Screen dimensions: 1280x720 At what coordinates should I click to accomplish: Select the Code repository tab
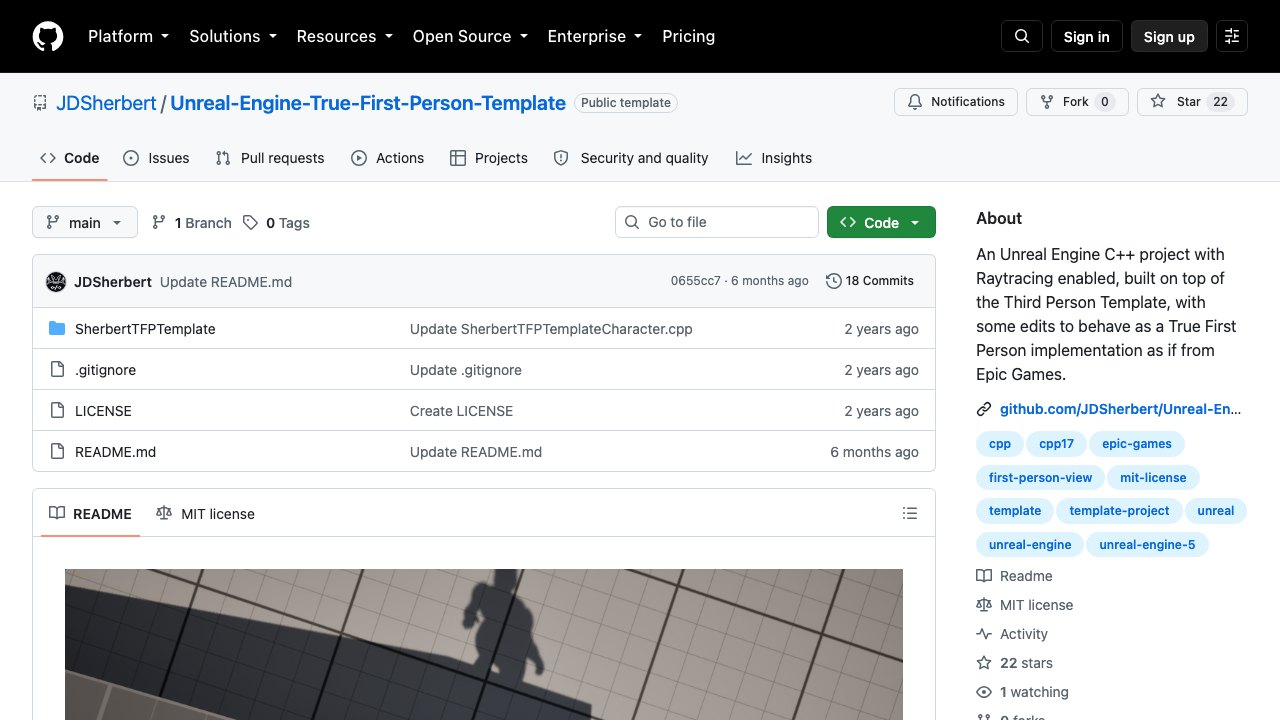pos(70,158)
